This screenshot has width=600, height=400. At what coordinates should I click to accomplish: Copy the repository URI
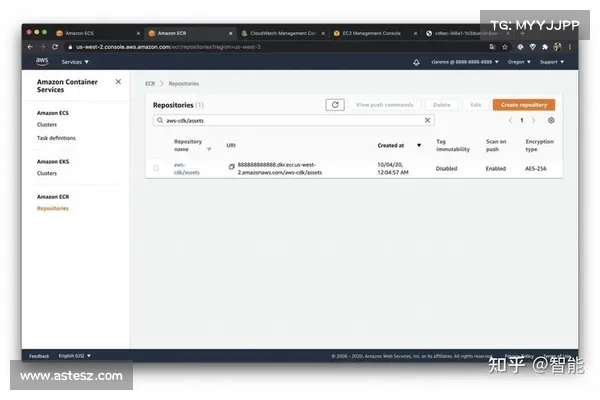(232, 167)
